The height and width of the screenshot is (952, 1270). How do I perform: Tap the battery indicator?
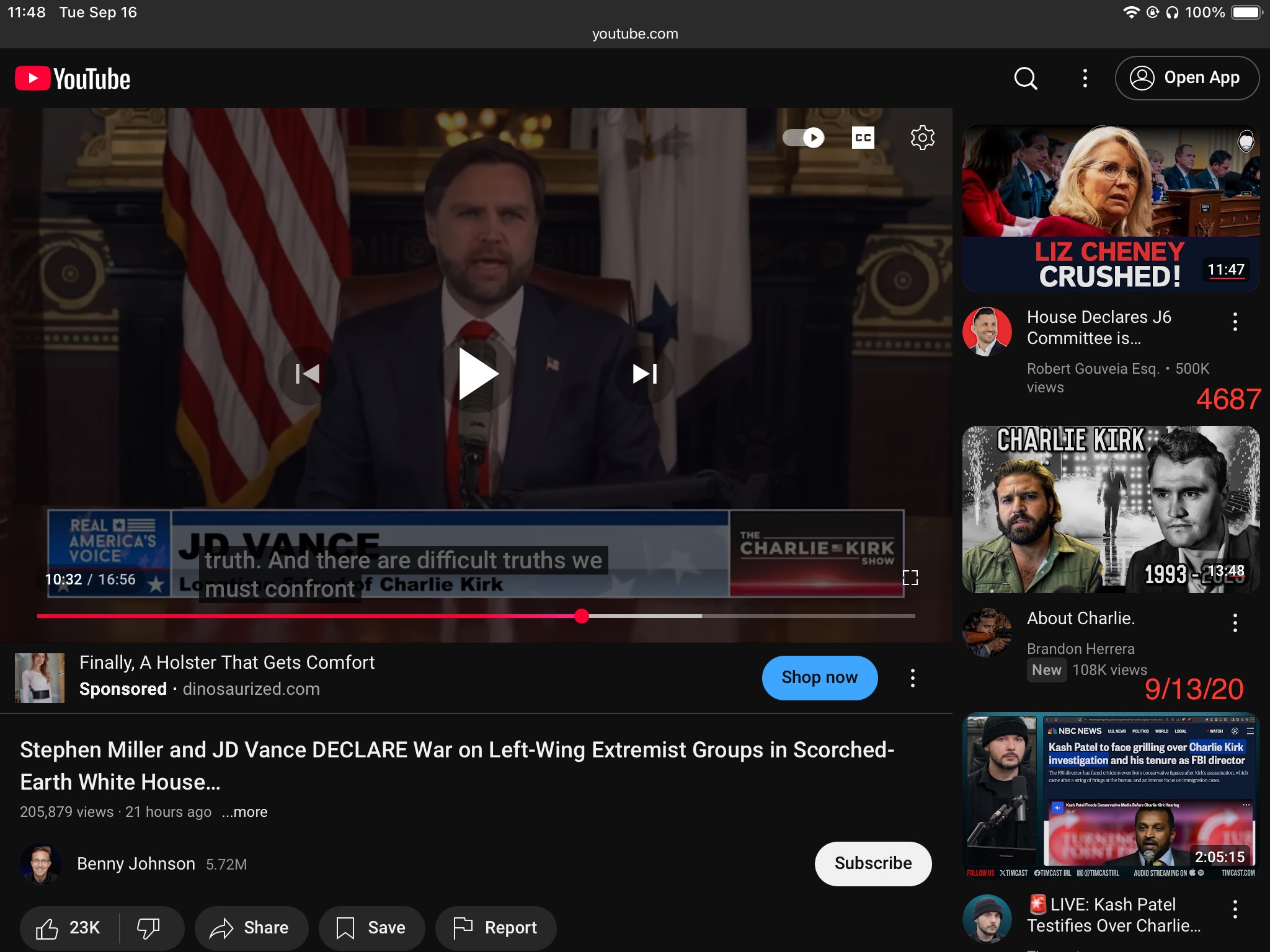click(1247, 12)
